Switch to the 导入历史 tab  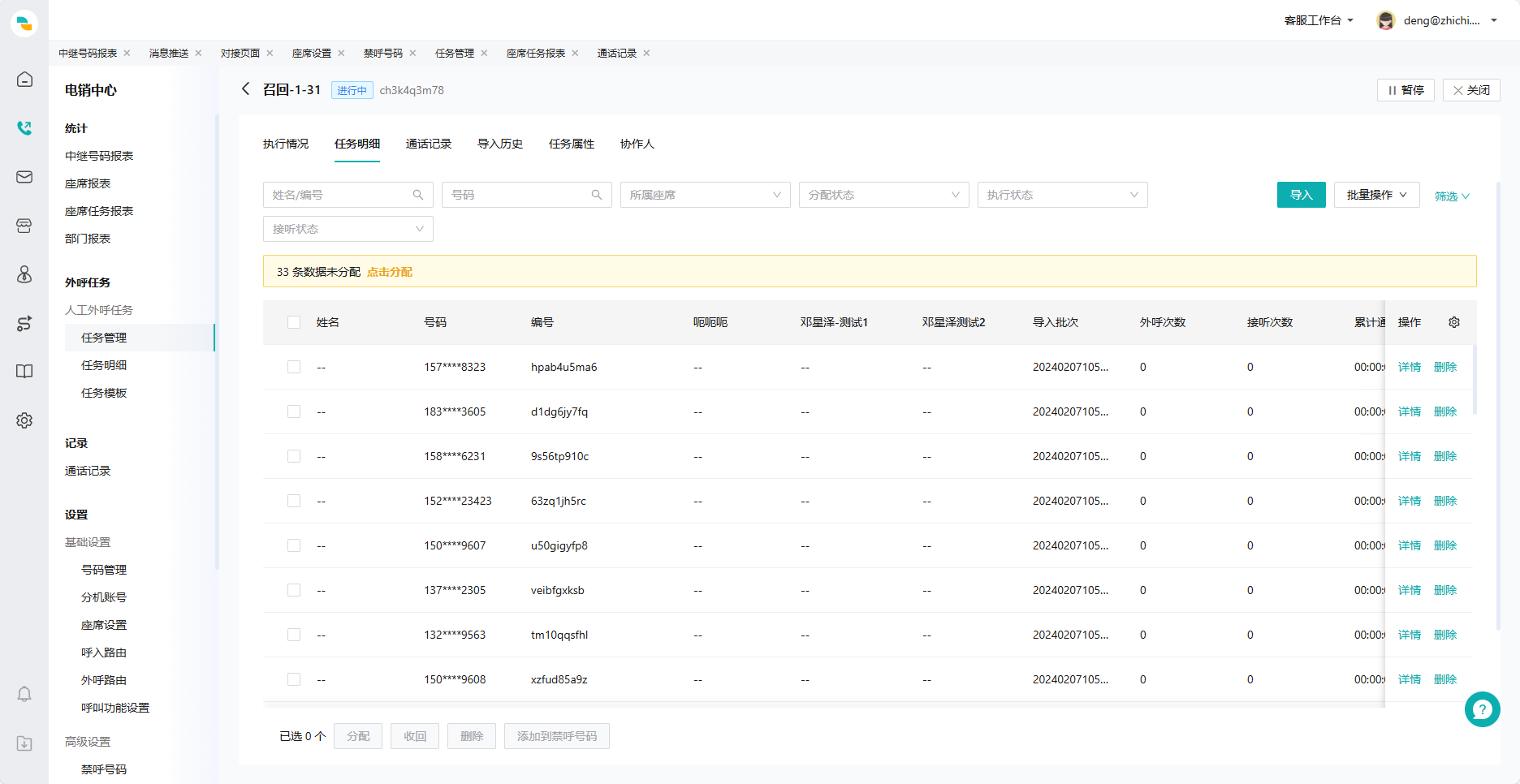(500, 144)
